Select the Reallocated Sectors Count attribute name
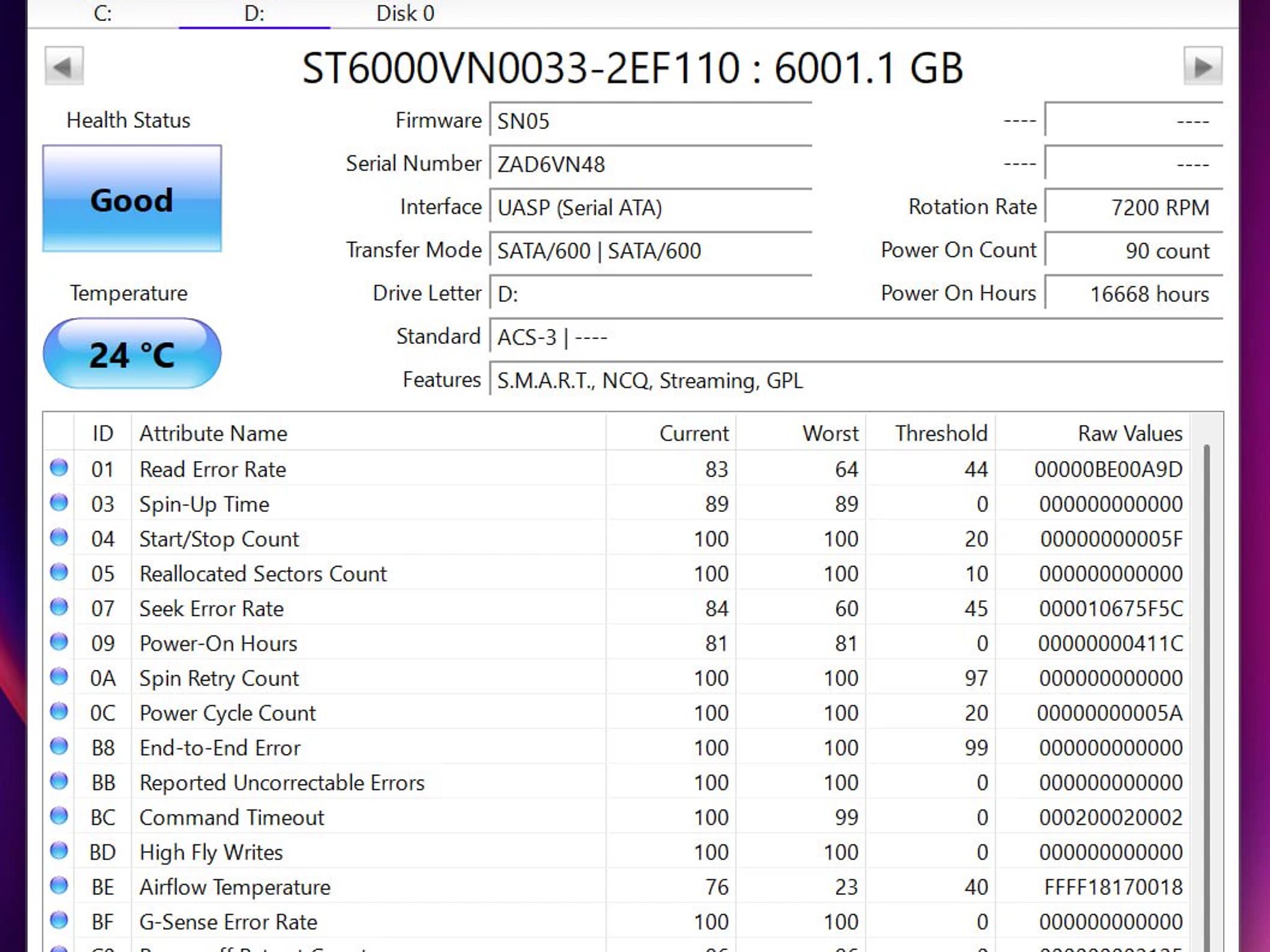Viewport: 1270px width, 952px height. point(263,574)
